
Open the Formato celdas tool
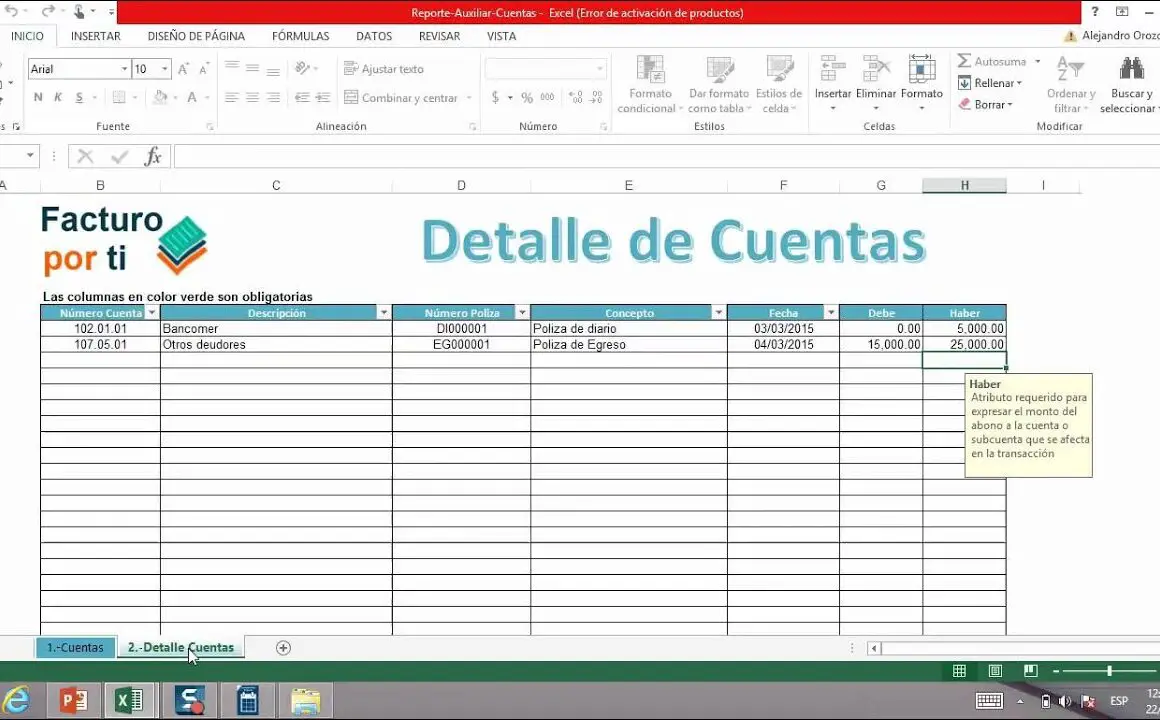pos(921,70)
